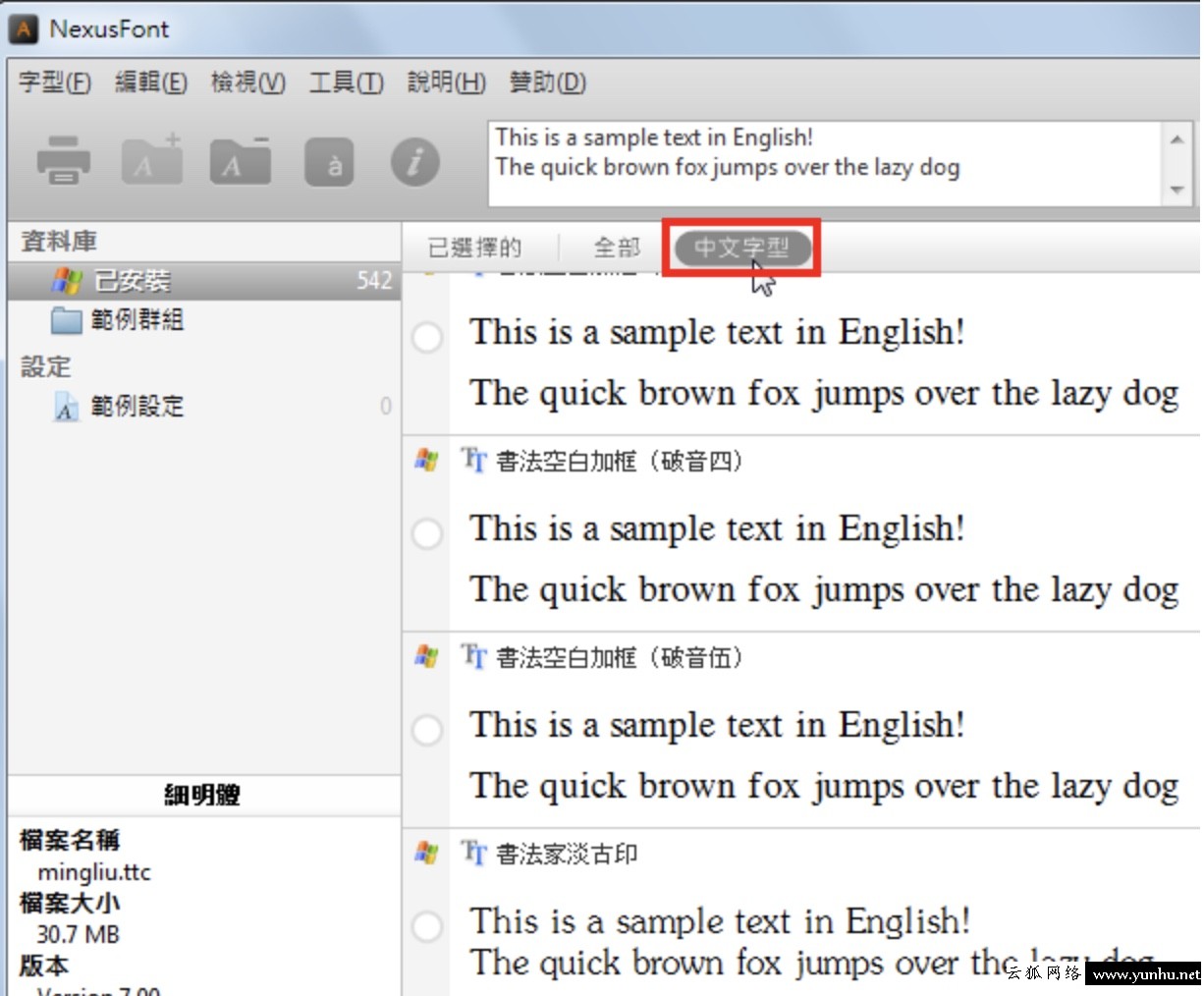Click the Windows flag icon beside 書法家淡古印
Viewport: 1204px width, 996px height.
[427, 853]
